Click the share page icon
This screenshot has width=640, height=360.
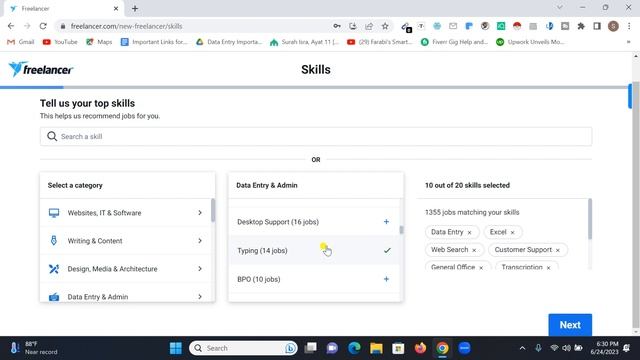pos(369,26)
